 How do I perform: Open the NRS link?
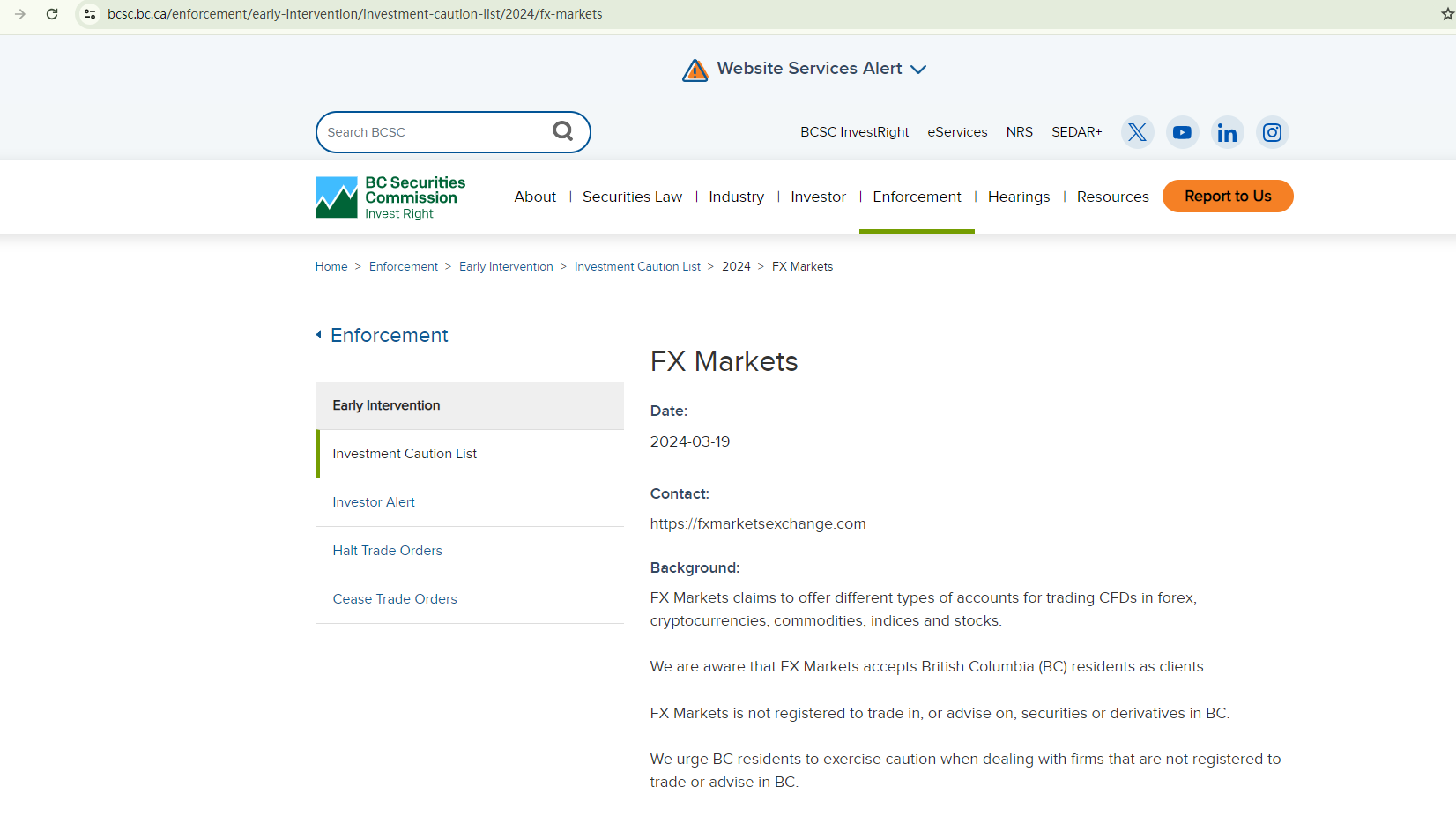click(x=1020, y=132)
